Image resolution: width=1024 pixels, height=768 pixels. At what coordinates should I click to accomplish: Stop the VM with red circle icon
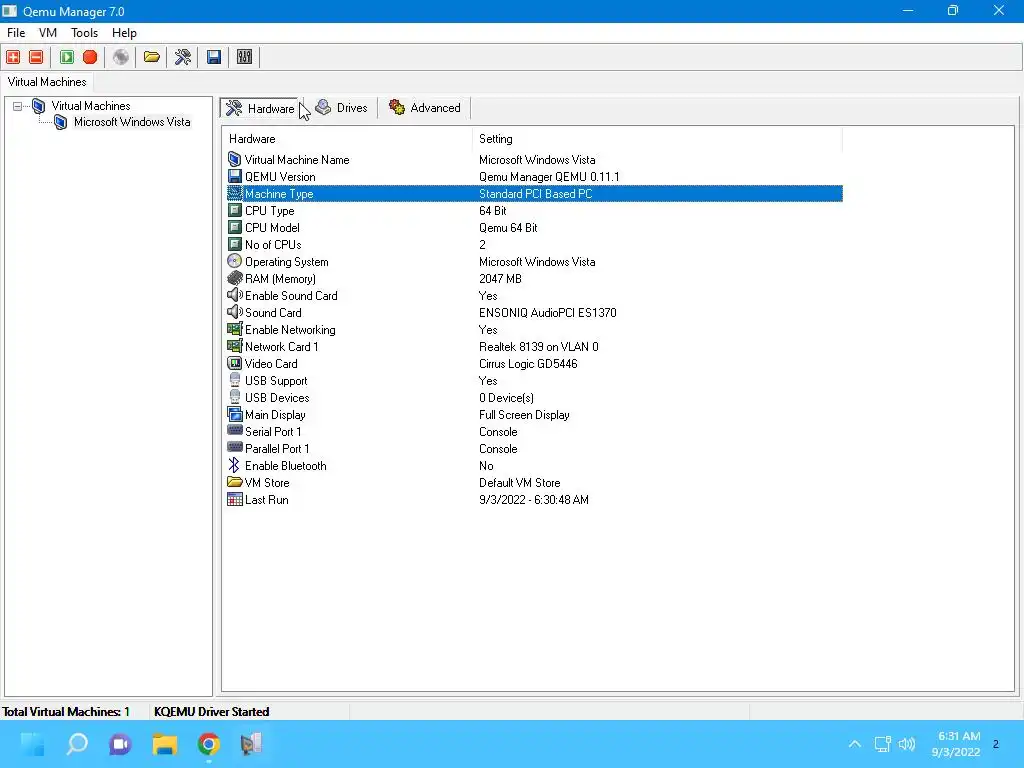pyautogui.click(x=90, y=57)
